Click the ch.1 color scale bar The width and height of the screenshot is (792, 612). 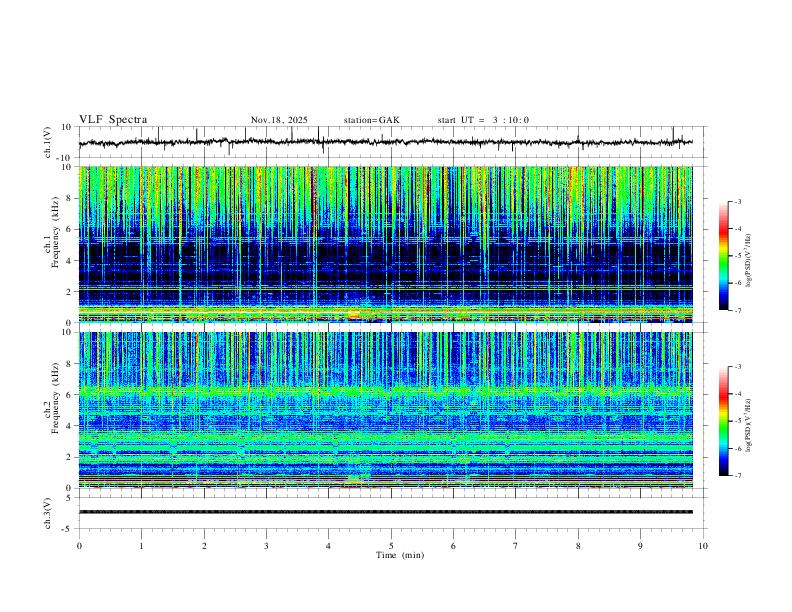tap(723, 256)
